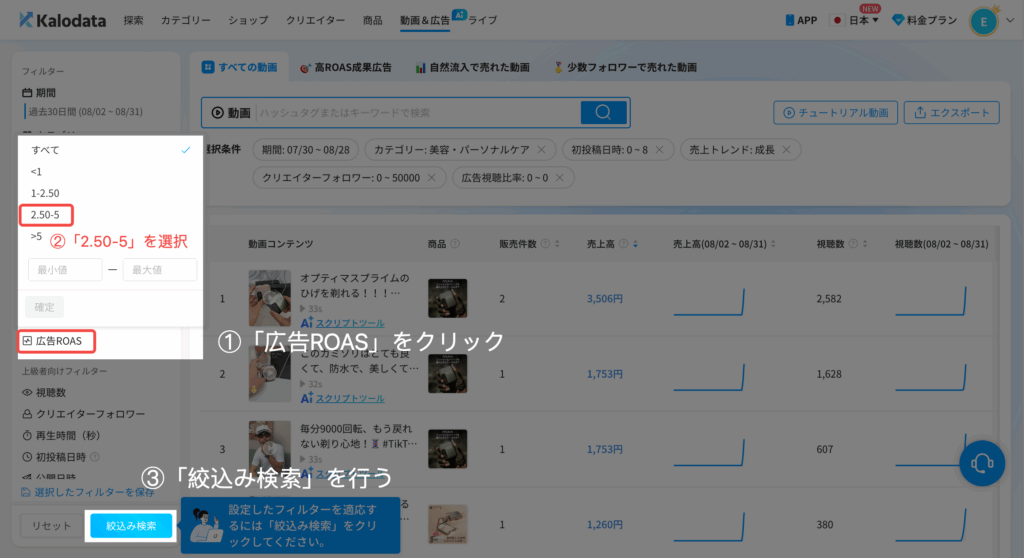Click the リセット button
Image resolution: width=1024 pixels, height=558 pixels.
coord(51,525)
